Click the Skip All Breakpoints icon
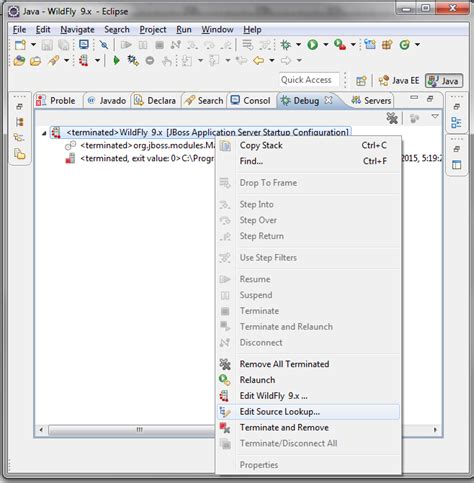Image resolution: width=474 pixels, height=483 pixels. [x=104, y=45]
